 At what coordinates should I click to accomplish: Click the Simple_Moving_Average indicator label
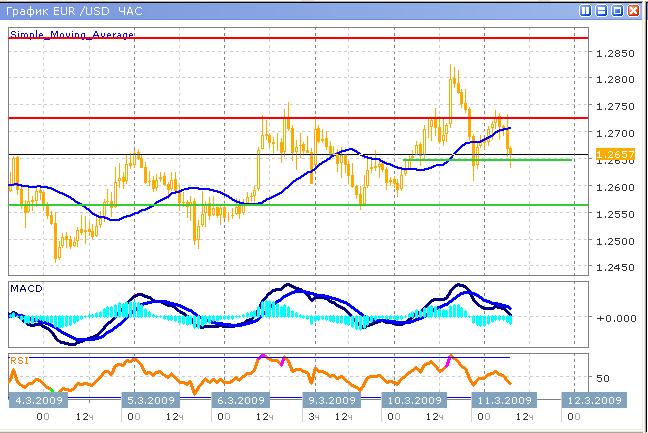(72, 34)
